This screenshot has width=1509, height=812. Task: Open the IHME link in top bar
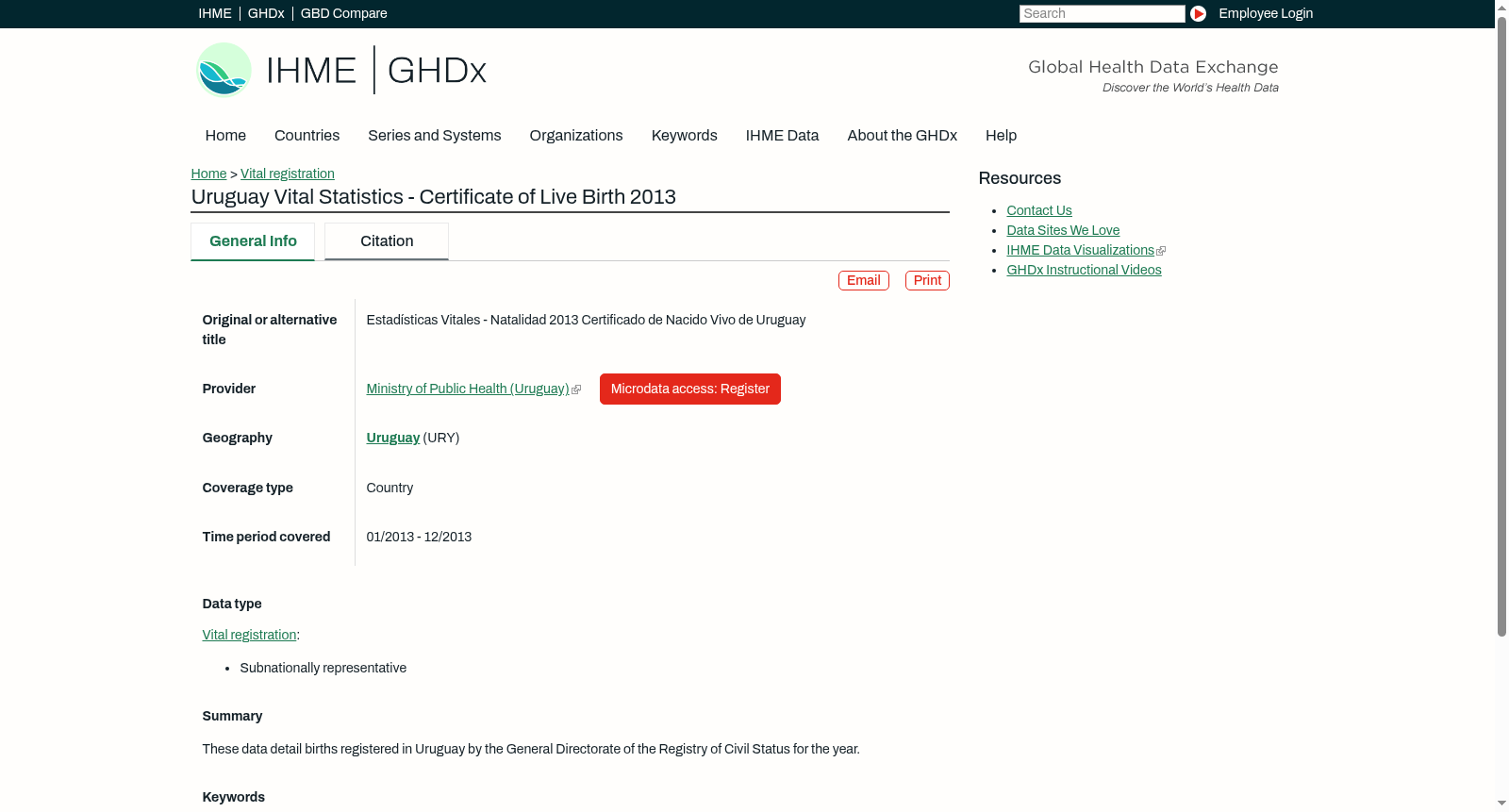click(215, 13)
